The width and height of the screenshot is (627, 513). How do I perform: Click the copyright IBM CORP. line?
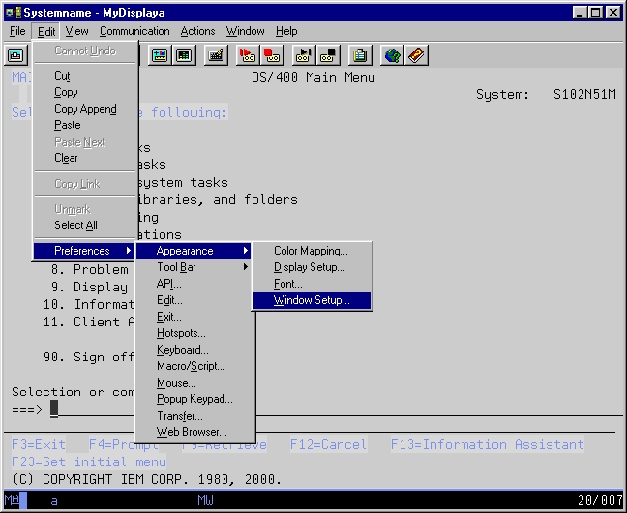click(x=147, y=479)
